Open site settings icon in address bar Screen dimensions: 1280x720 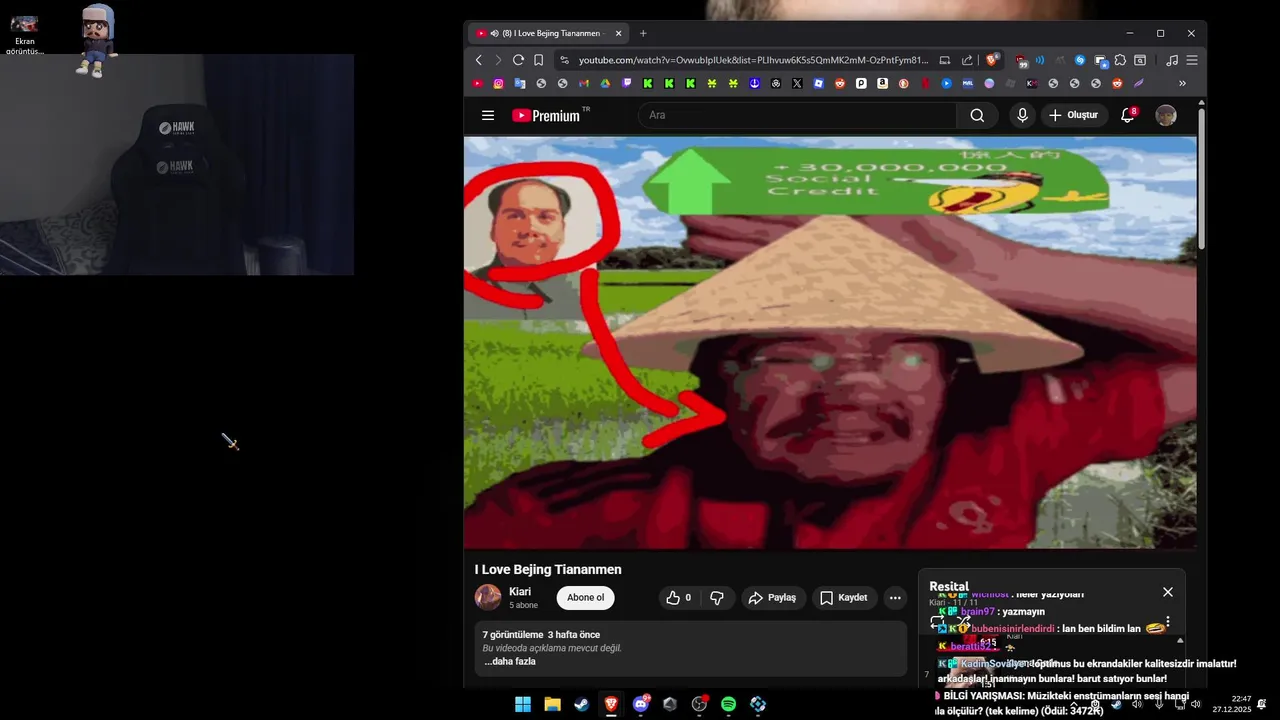(565, 60)
